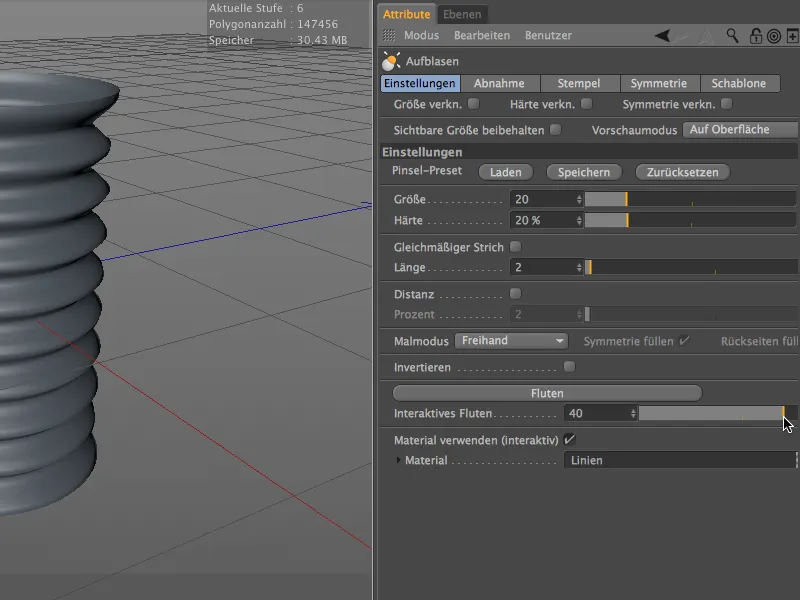Click the Interaktives Fluten slider
Viewport: 800px width, 600px height.
pos(717,413)
